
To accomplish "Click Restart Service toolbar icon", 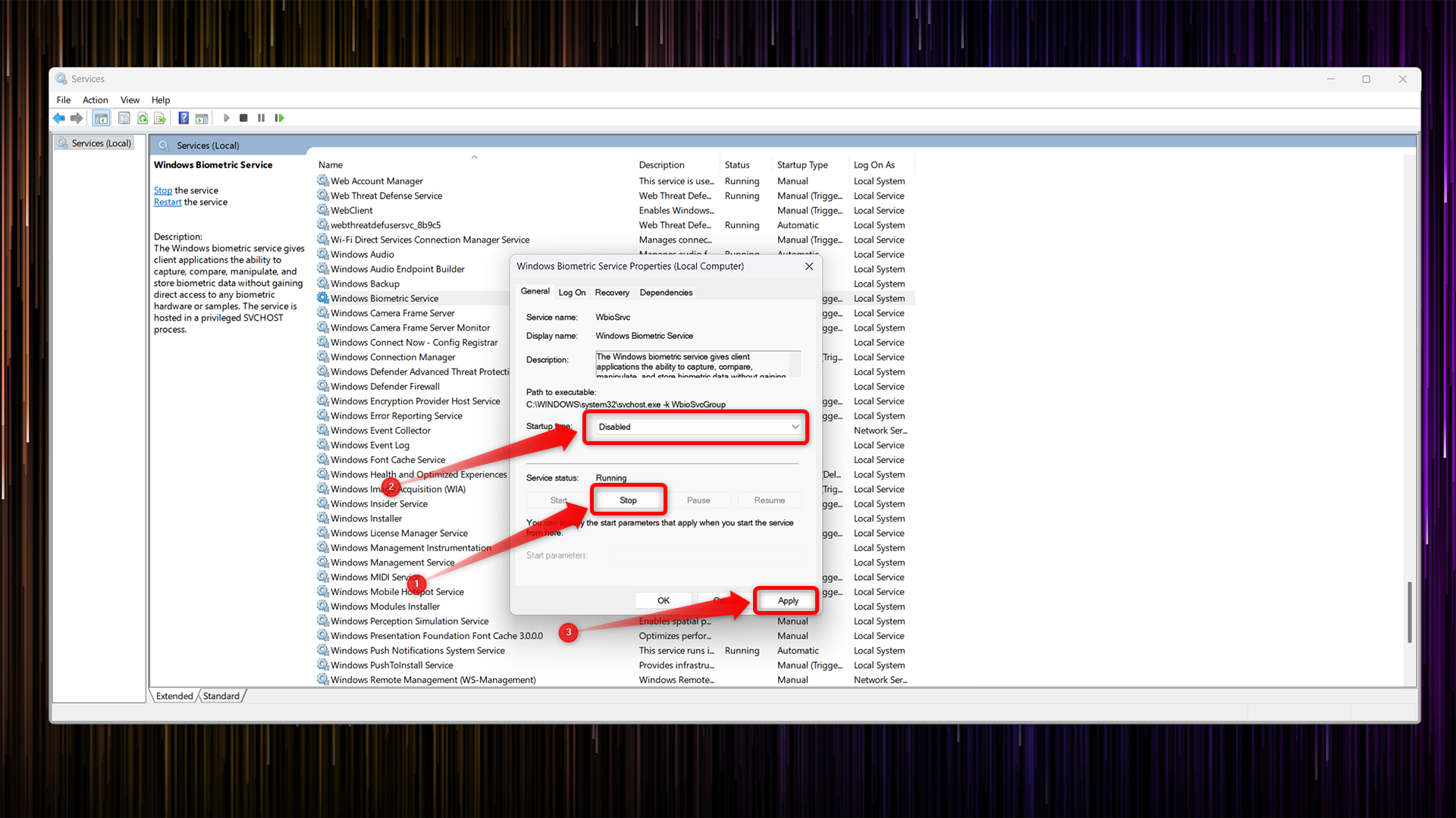I will (x=280, y=118).
